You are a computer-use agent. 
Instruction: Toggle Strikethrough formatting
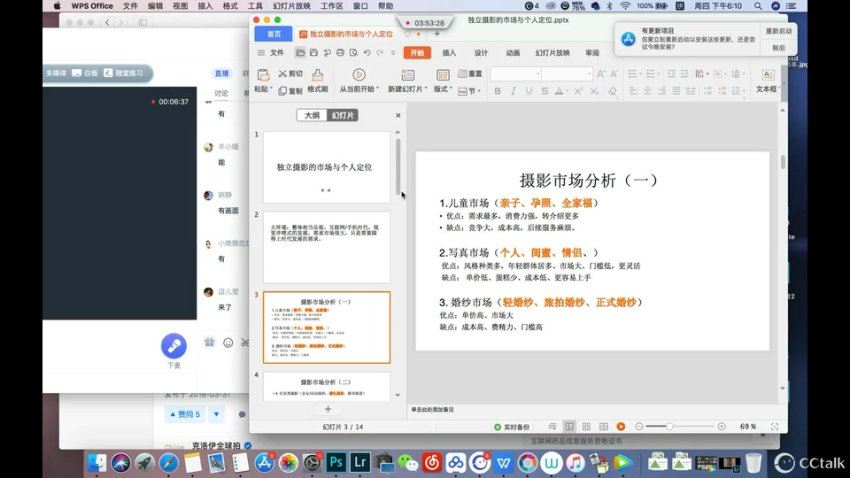tap(544, 91)
